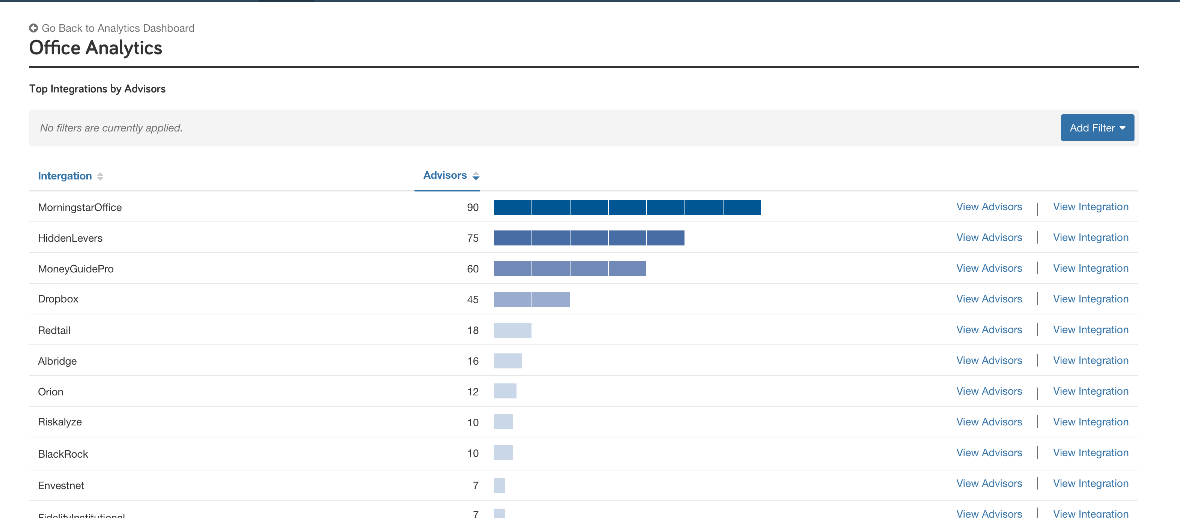Select the Envestnet integration name

[x=61, y=486]
